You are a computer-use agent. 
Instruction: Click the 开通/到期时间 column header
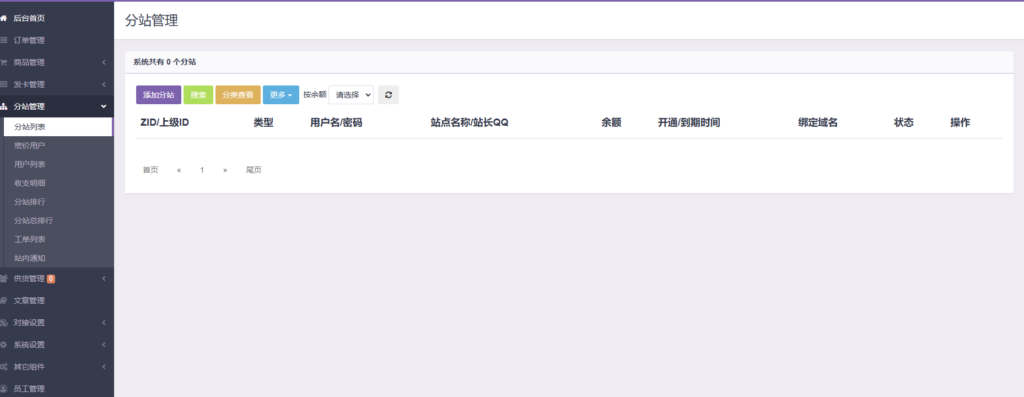689,123
